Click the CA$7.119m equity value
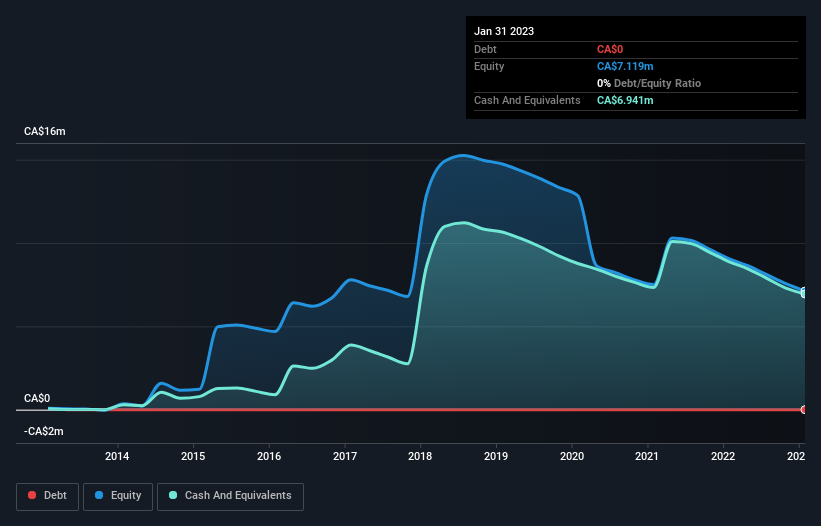Viewport: 821px width, 526px height. pyautogui.click(x=625, y=66)
